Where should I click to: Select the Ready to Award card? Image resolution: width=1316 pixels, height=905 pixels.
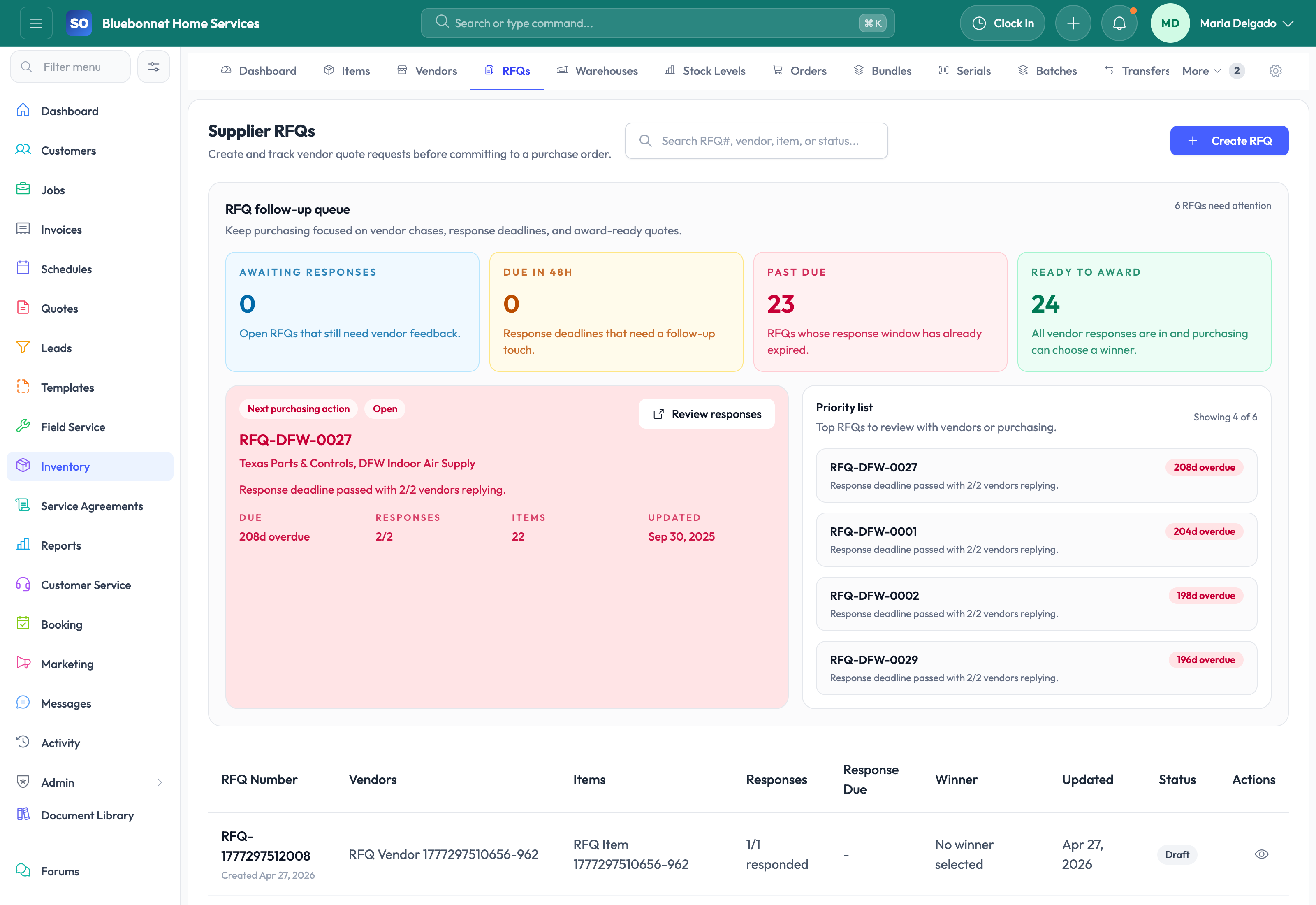[1144, 312]
